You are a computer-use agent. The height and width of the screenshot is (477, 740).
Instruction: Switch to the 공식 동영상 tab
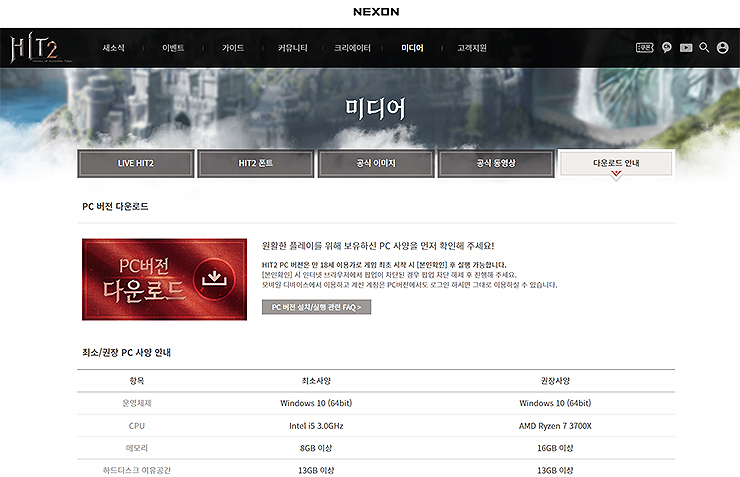coord(496,163)
